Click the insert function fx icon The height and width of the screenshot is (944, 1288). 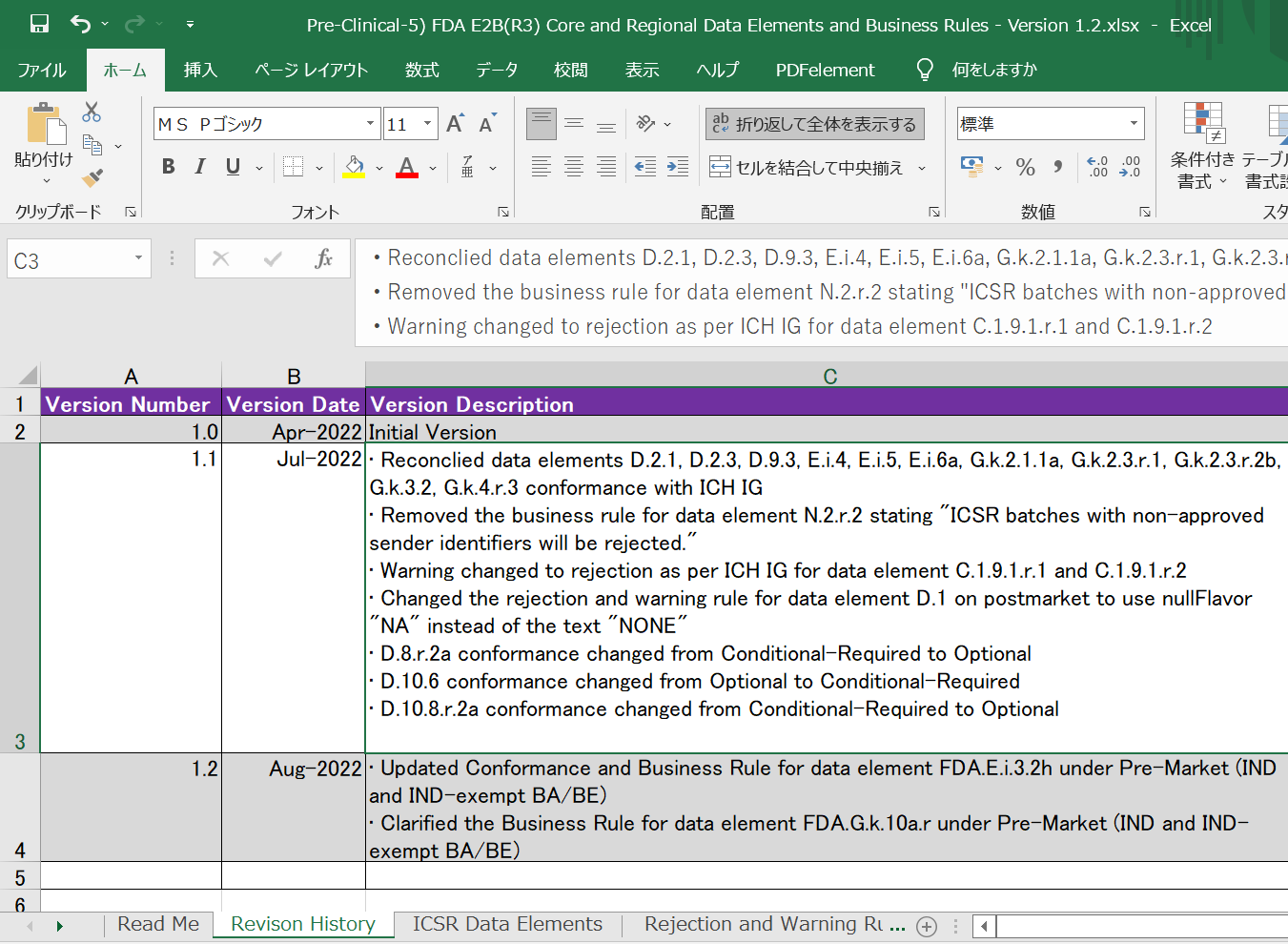[x=323, y=258]
